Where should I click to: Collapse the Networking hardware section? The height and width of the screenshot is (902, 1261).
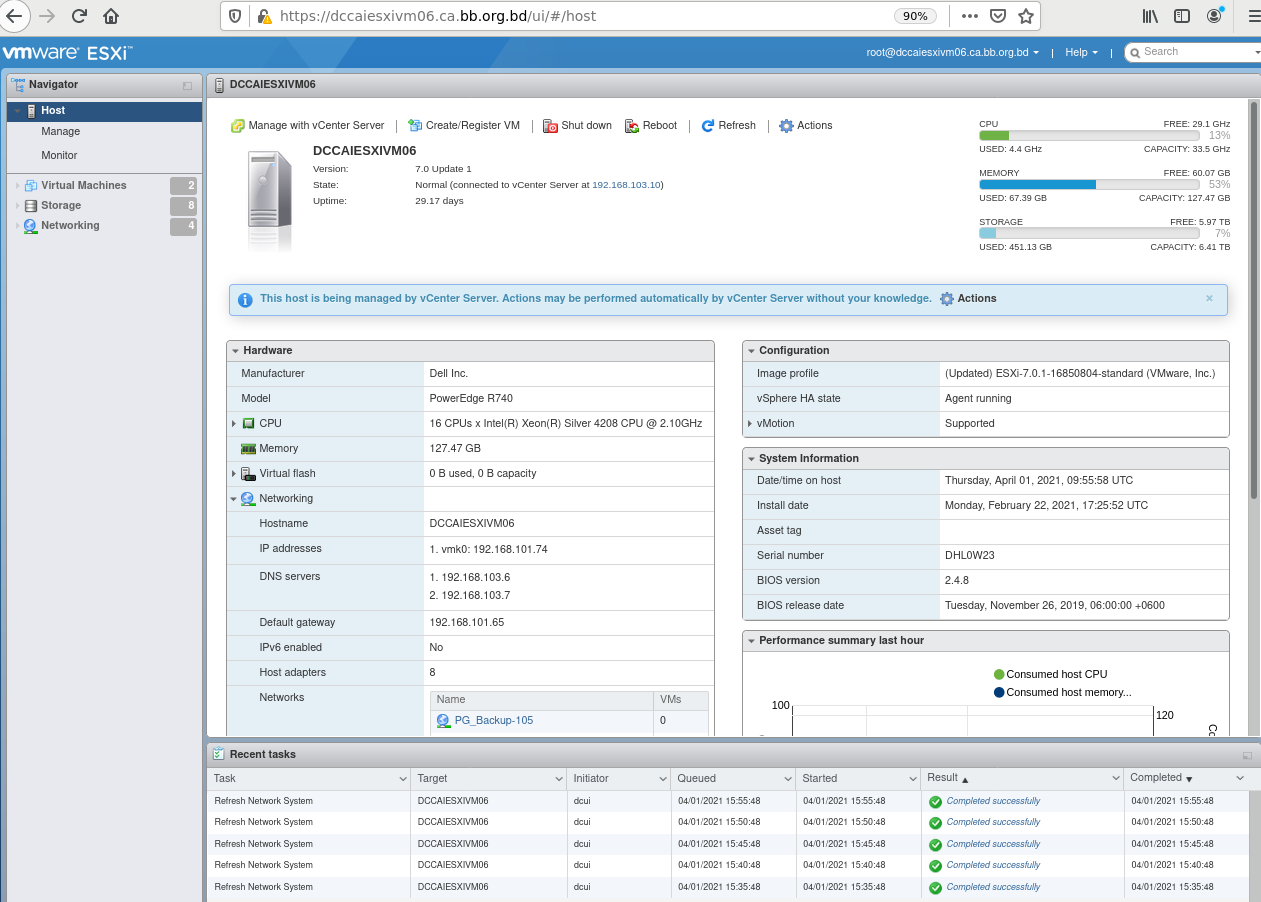click(x=234, y=499)
